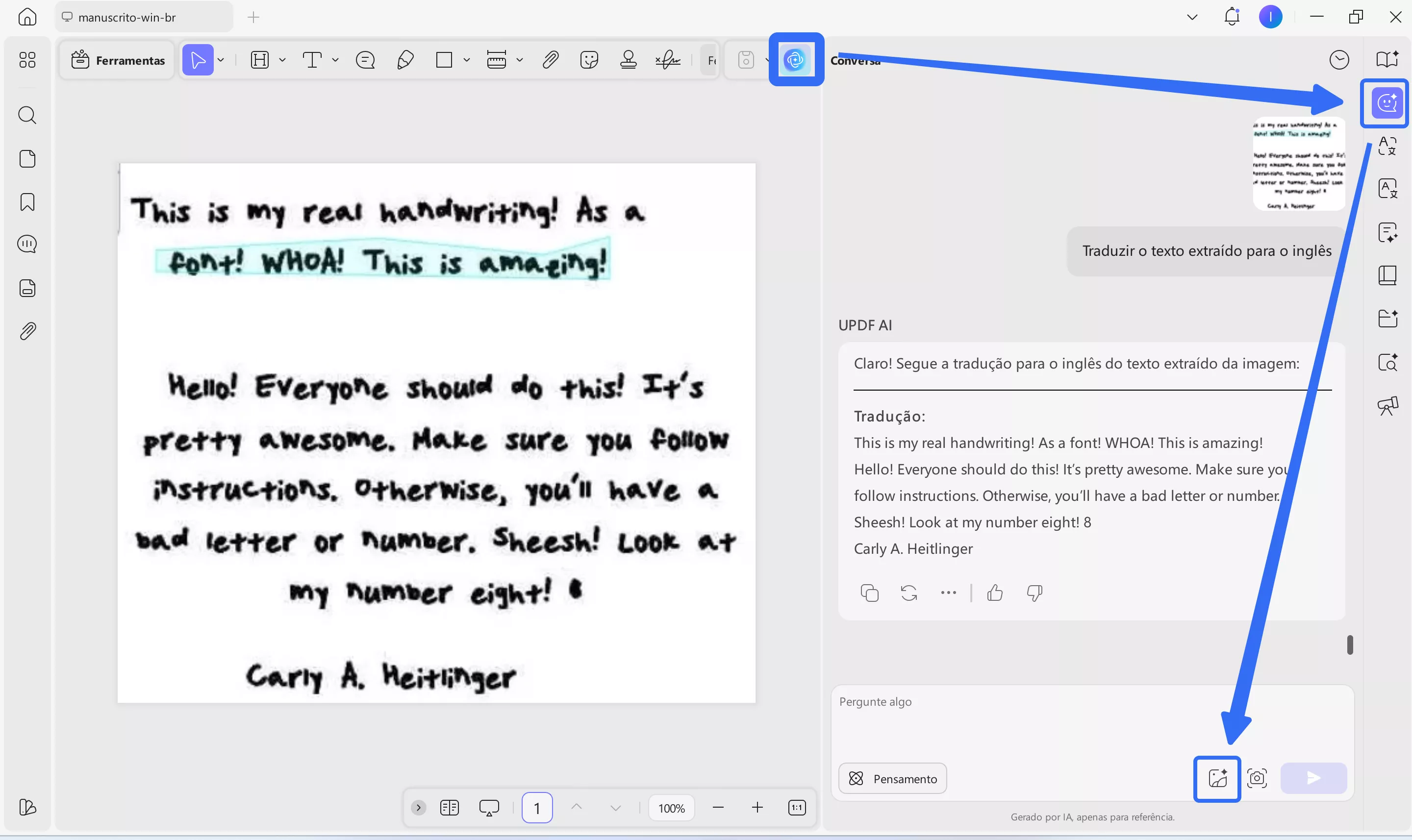Click the send message button

click(x=1313, y=778)
